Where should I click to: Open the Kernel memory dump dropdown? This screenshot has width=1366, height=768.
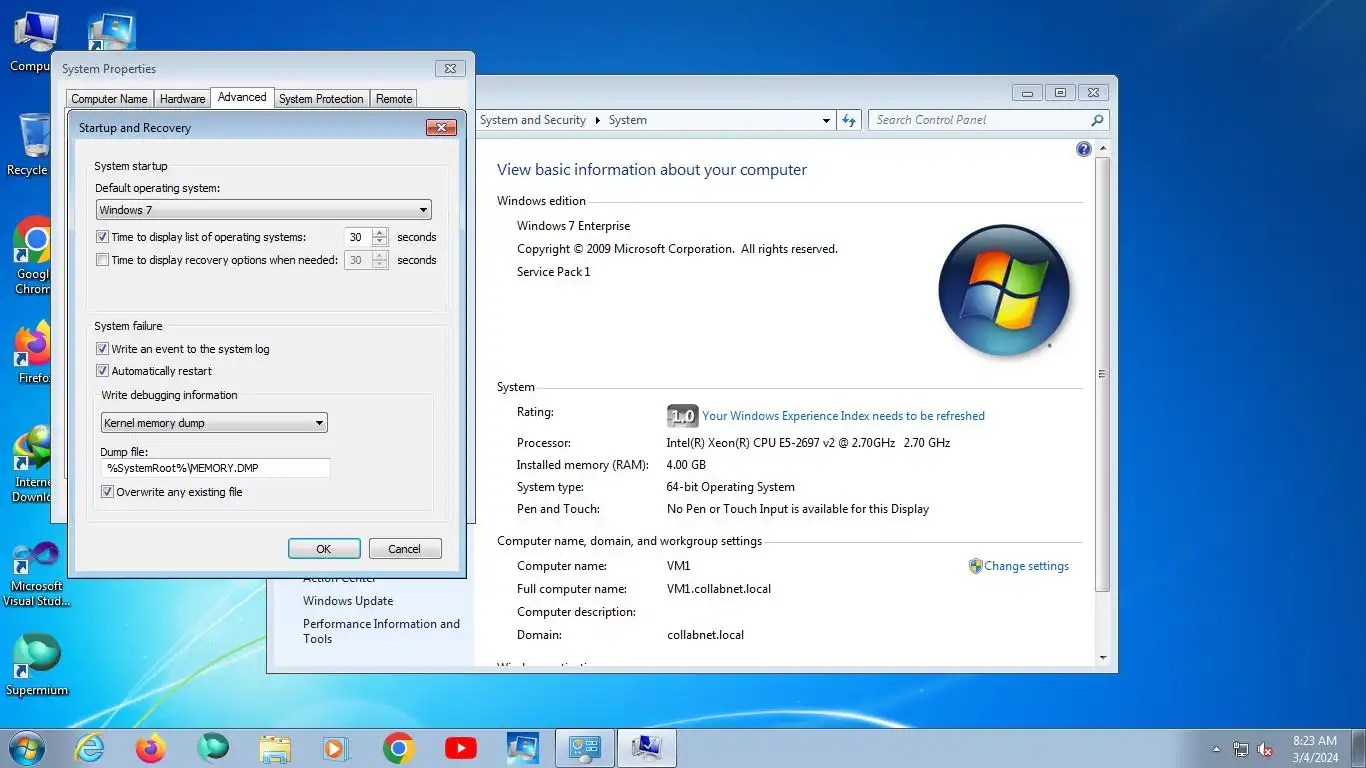(x=214, y=423)
